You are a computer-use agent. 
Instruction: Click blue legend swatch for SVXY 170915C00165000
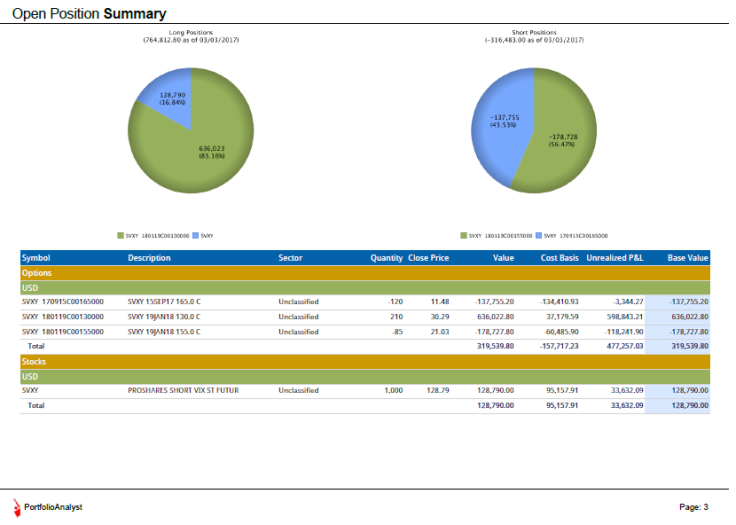click(x=539, y=236)
